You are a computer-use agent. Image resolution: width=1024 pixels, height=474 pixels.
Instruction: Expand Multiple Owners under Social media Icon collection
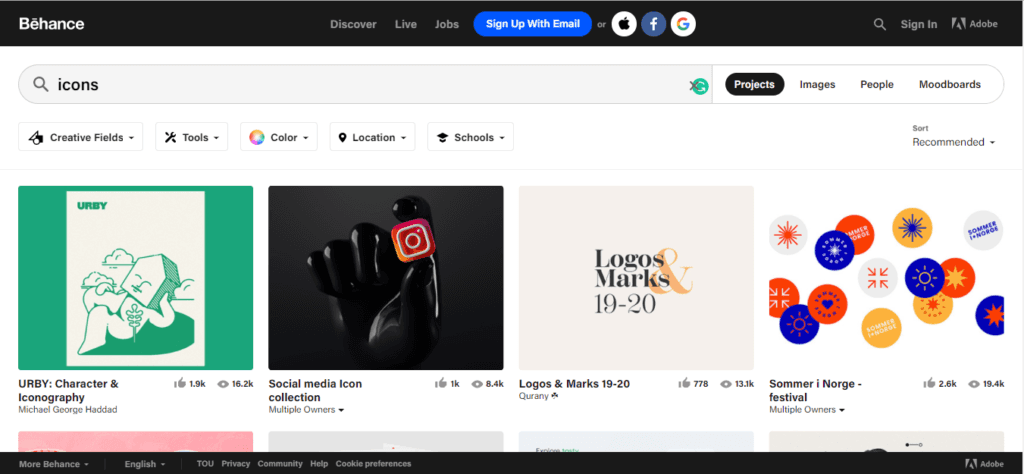coord(306,410)
